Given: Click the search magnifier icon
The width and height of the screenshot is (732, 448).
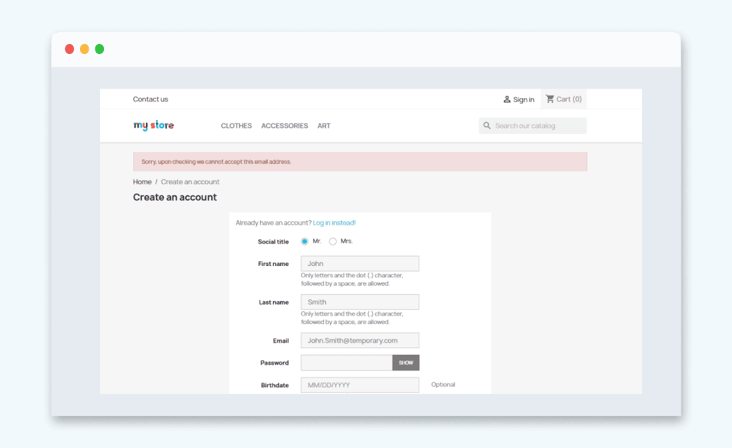Looking at the screenshot, I should coord(487,126).
